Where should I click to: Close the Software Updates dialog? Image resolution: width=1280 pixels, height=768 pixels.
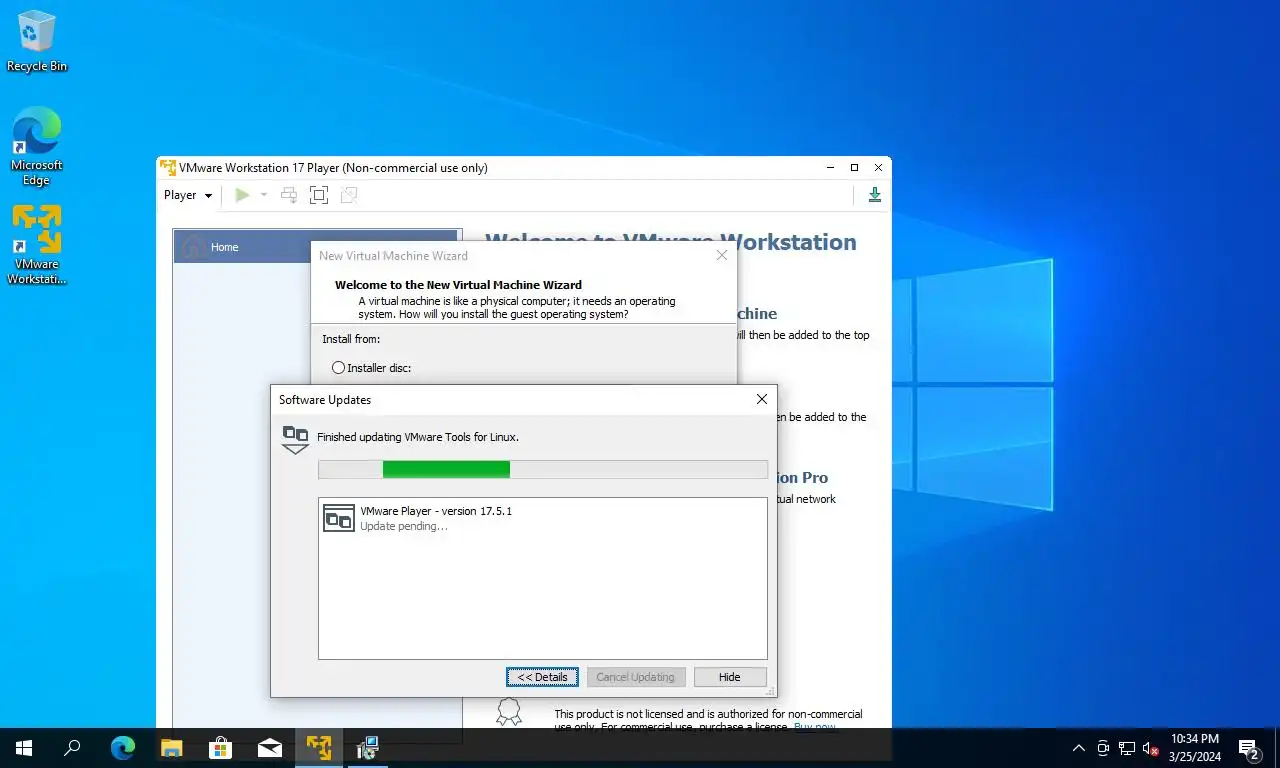[762, 399]
